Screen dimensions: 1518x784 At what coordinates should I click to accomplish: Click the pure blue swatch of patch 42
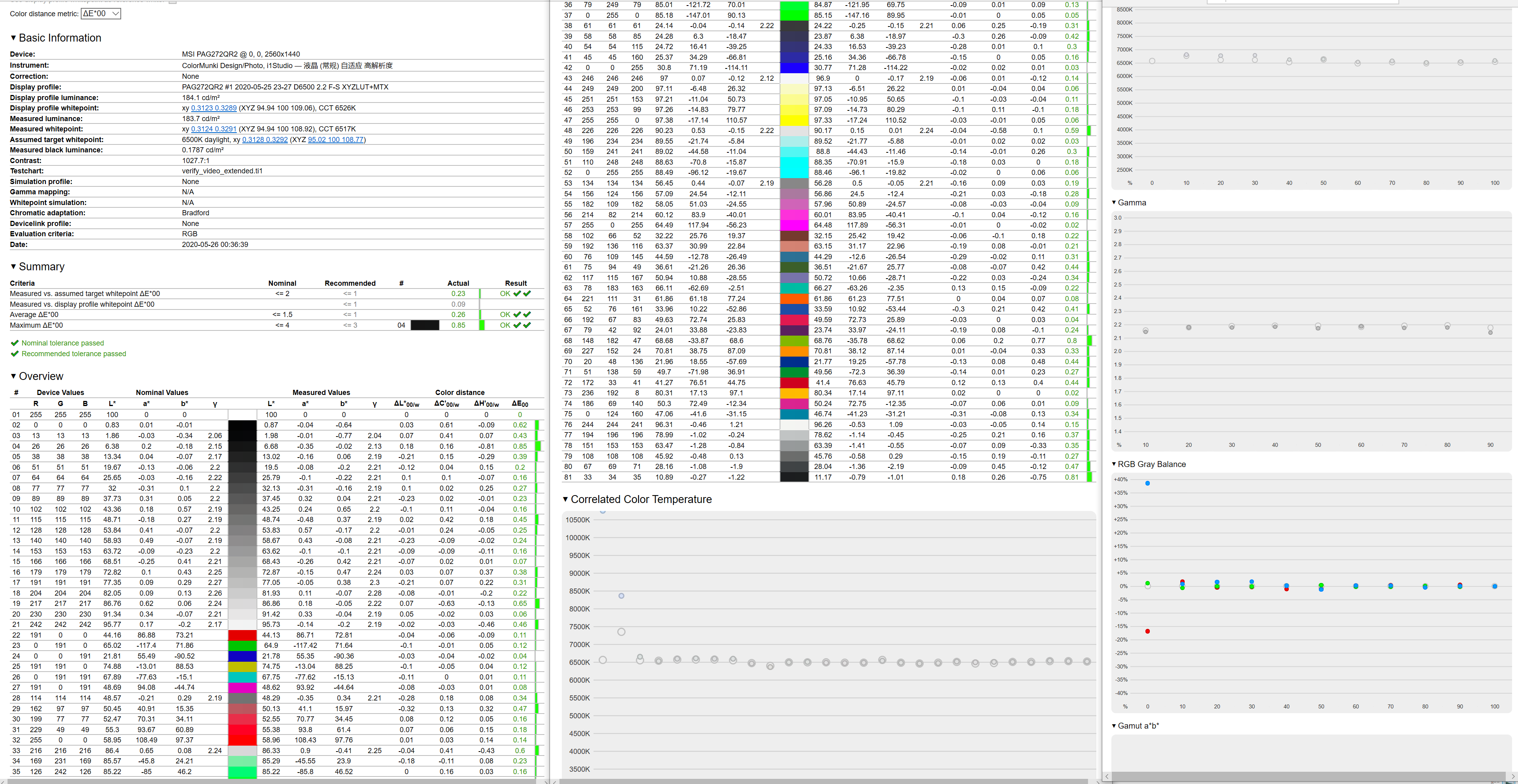click(794, 68)
